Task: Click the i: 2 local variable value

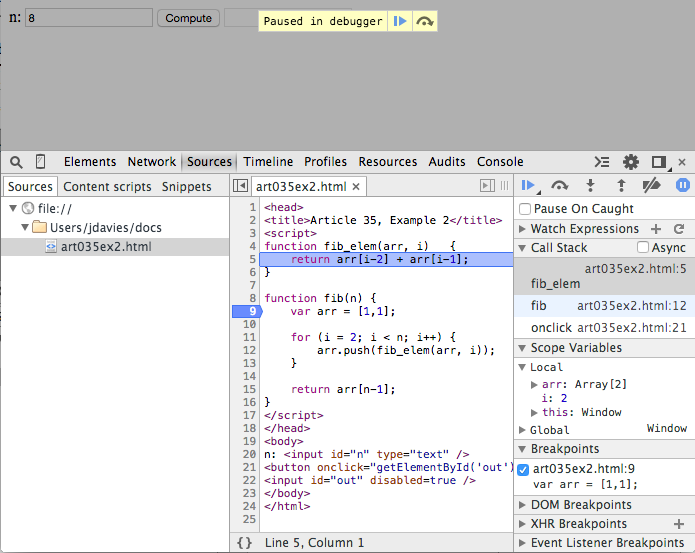Action: 564,398
